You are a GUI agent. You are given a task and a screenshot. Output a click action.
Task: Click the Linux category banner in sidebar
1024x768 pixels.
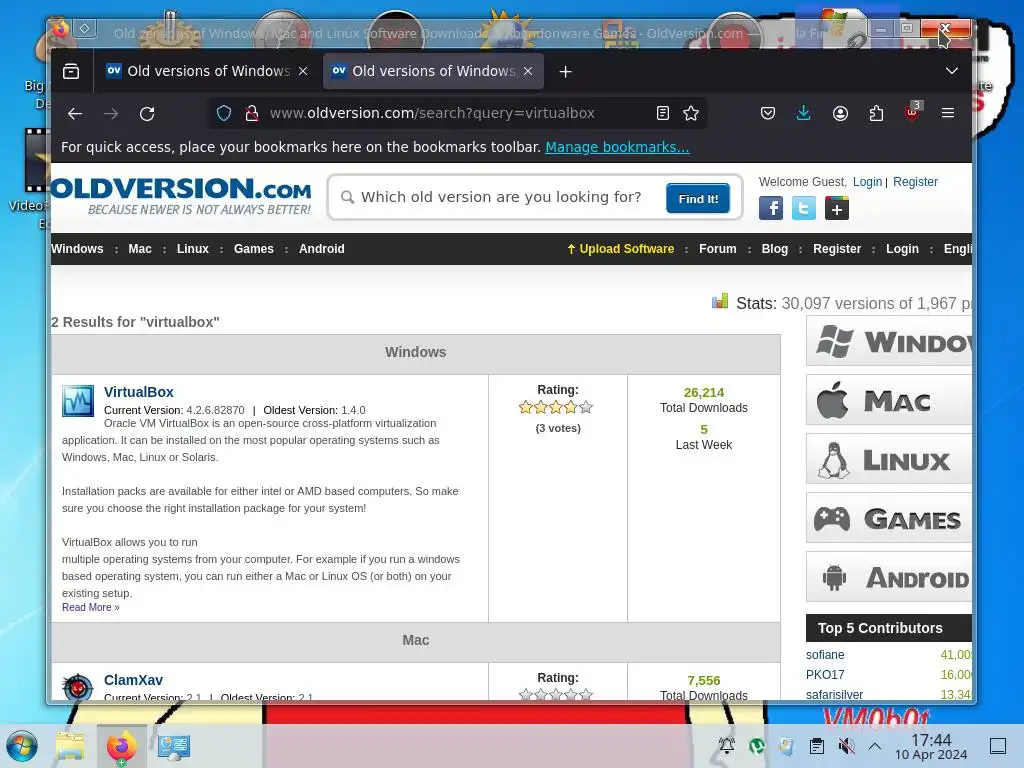889,460
